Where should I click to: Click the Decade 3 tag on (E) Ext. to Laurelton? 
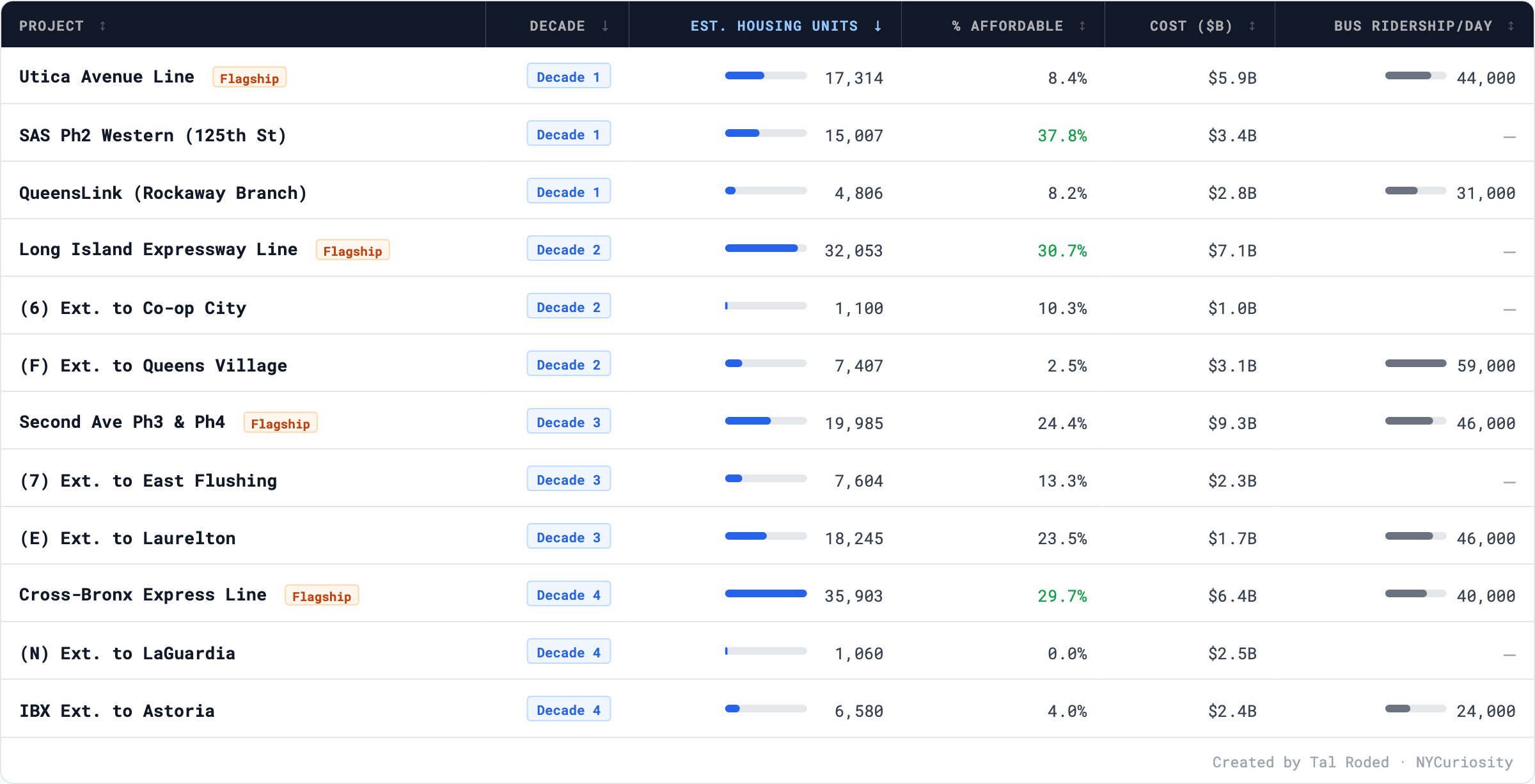(569, 537)
